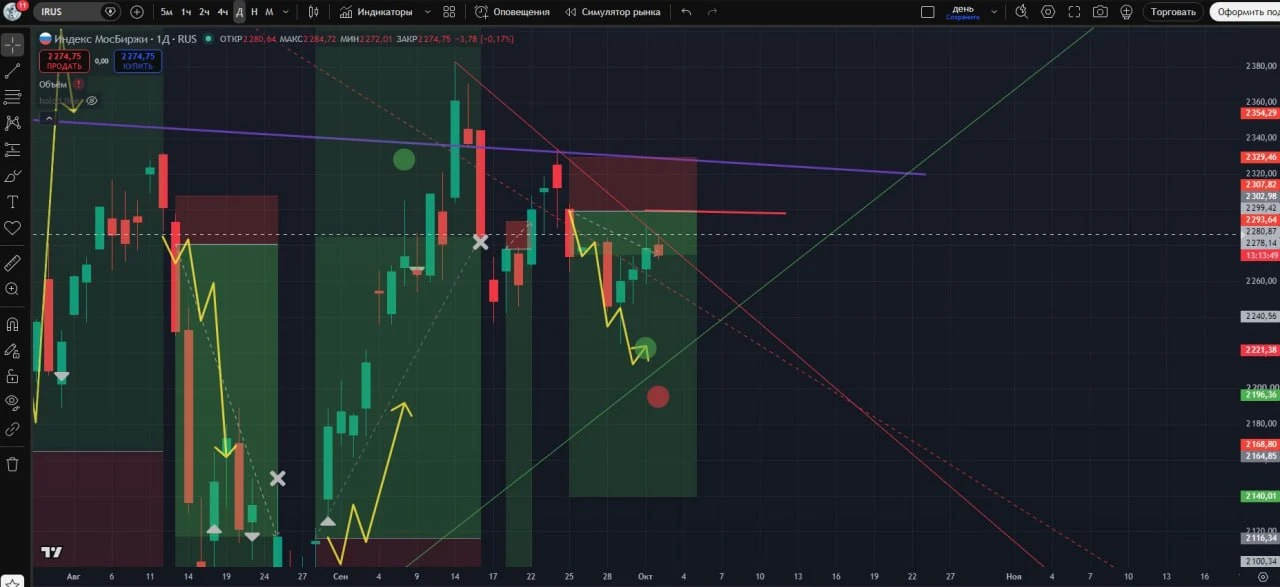Screen dimensions: 1280x587
Task: Select the trend line drawing tool
Action: 13,71
